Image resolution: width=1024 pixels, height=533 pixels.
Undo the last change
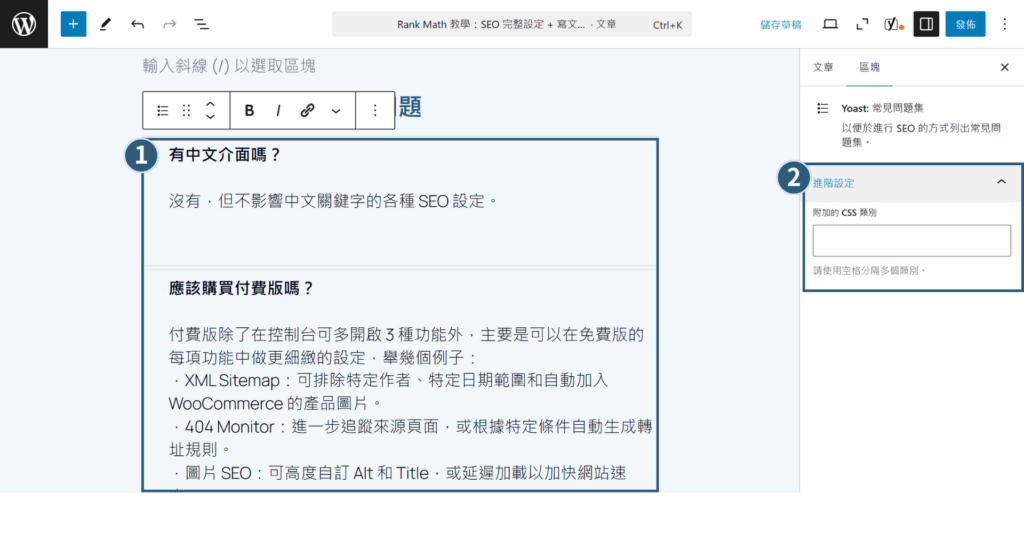[137, 24]
